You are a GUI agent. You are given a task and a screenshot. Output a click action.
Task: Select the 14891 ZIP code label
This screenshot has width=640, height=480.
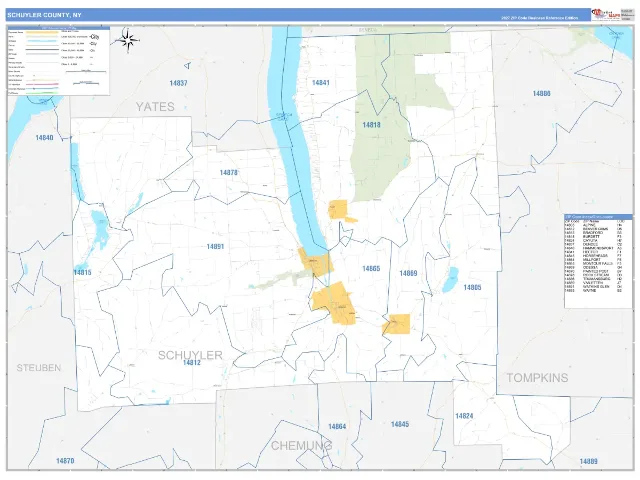click(215, 247)
